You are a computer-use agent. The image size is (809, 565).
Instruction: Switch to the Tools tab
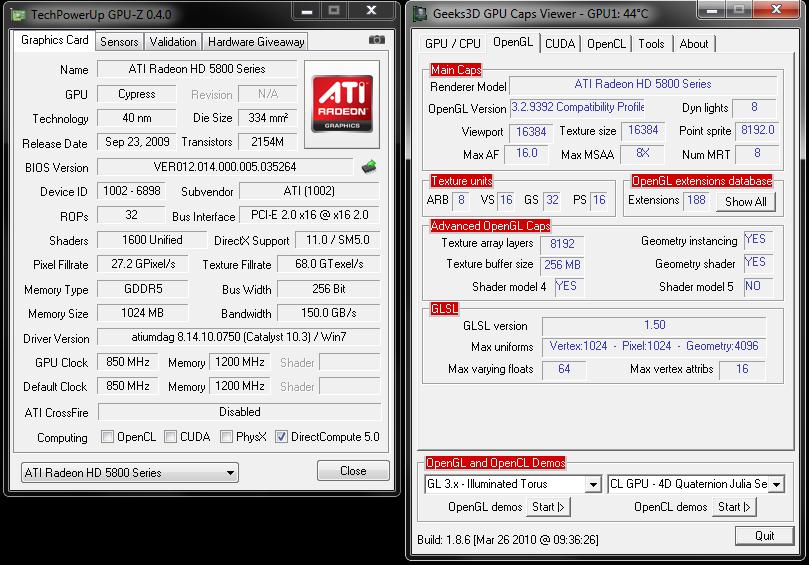[651, 44]
